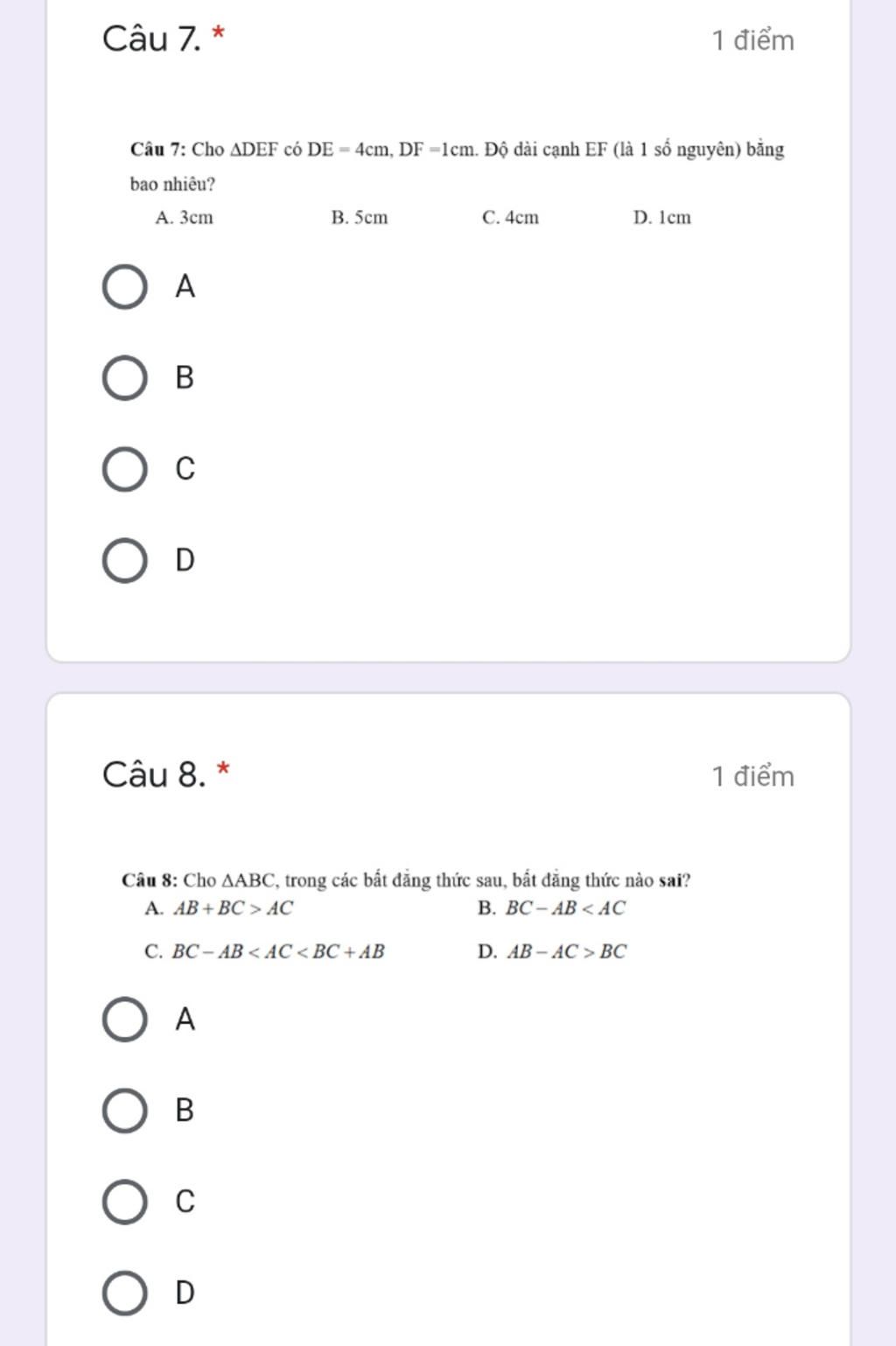Select radio option A for Câu 8
This screenshot has width=896, height=1346.
click(x=125, y=1020)
